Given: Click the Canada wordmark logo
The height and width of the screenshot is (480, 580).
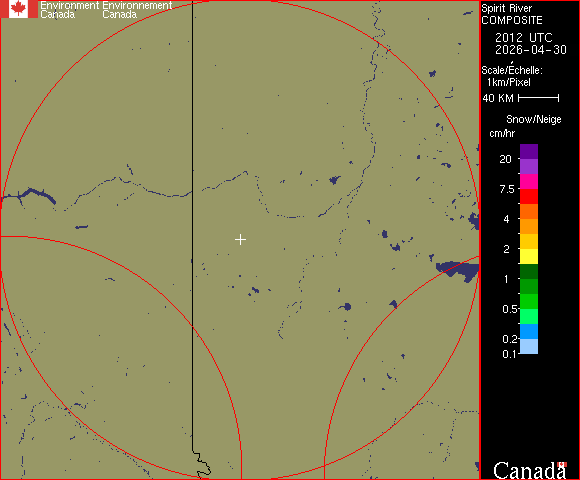Looking at the screenshot, I should pyautogui.click(x=530, y=470).
